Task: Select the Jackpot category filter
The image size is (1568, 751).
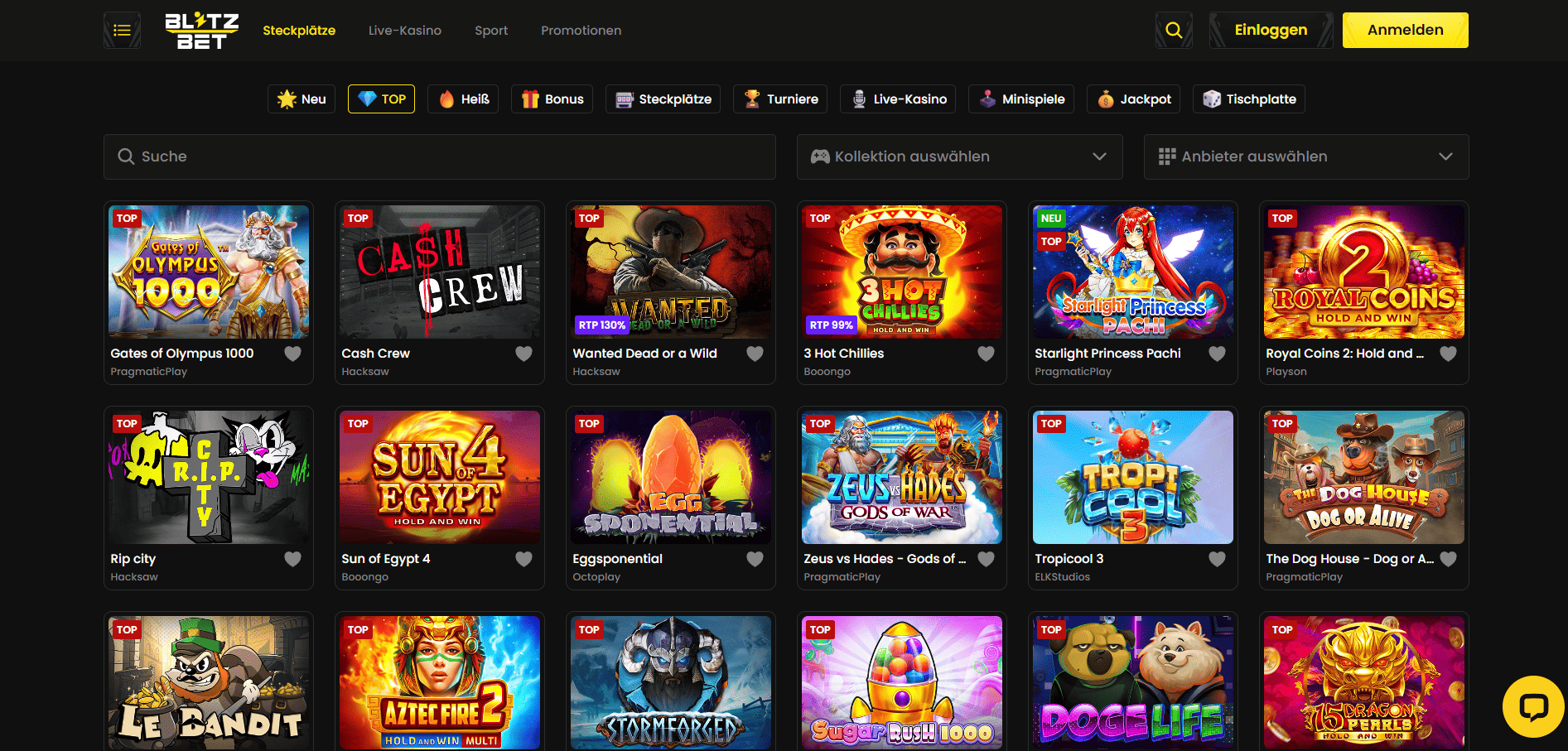Action: pyautogui.click(x=1134, y=99)
